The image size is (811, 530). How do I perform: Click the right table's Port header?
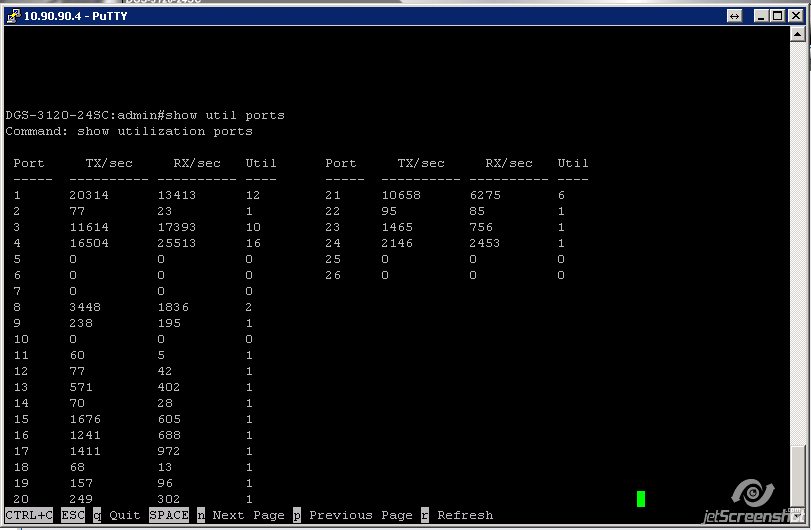pos(341,163)
